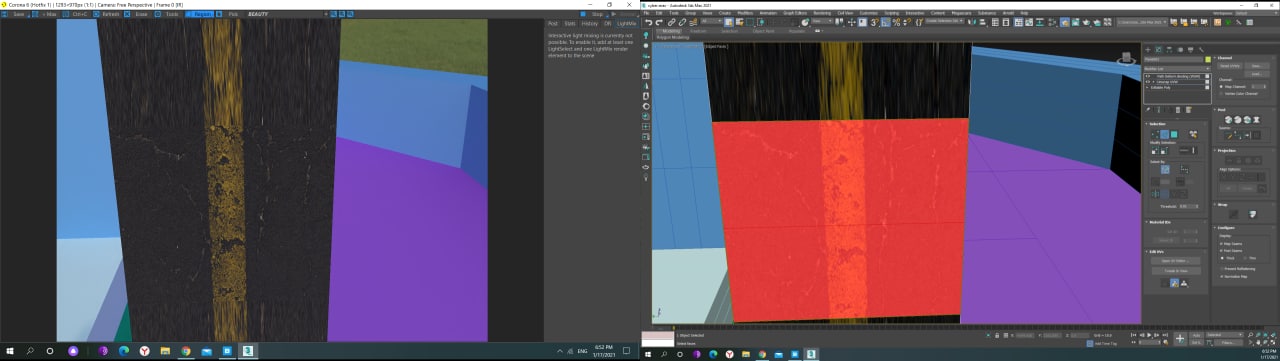Click the Tweak In View button

click(x=1176, y=270)
